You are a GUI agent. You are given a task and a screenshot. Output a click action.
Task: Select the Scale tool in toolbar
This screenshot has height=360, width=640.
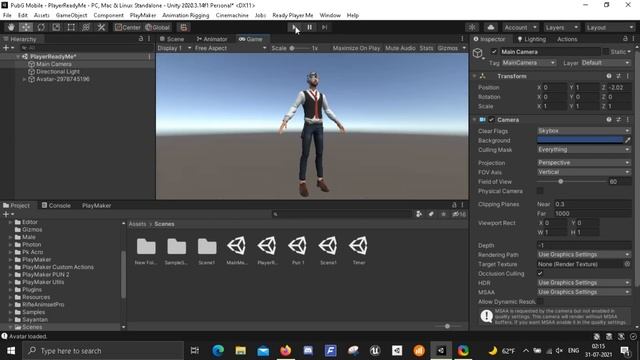tap(56, 27)
